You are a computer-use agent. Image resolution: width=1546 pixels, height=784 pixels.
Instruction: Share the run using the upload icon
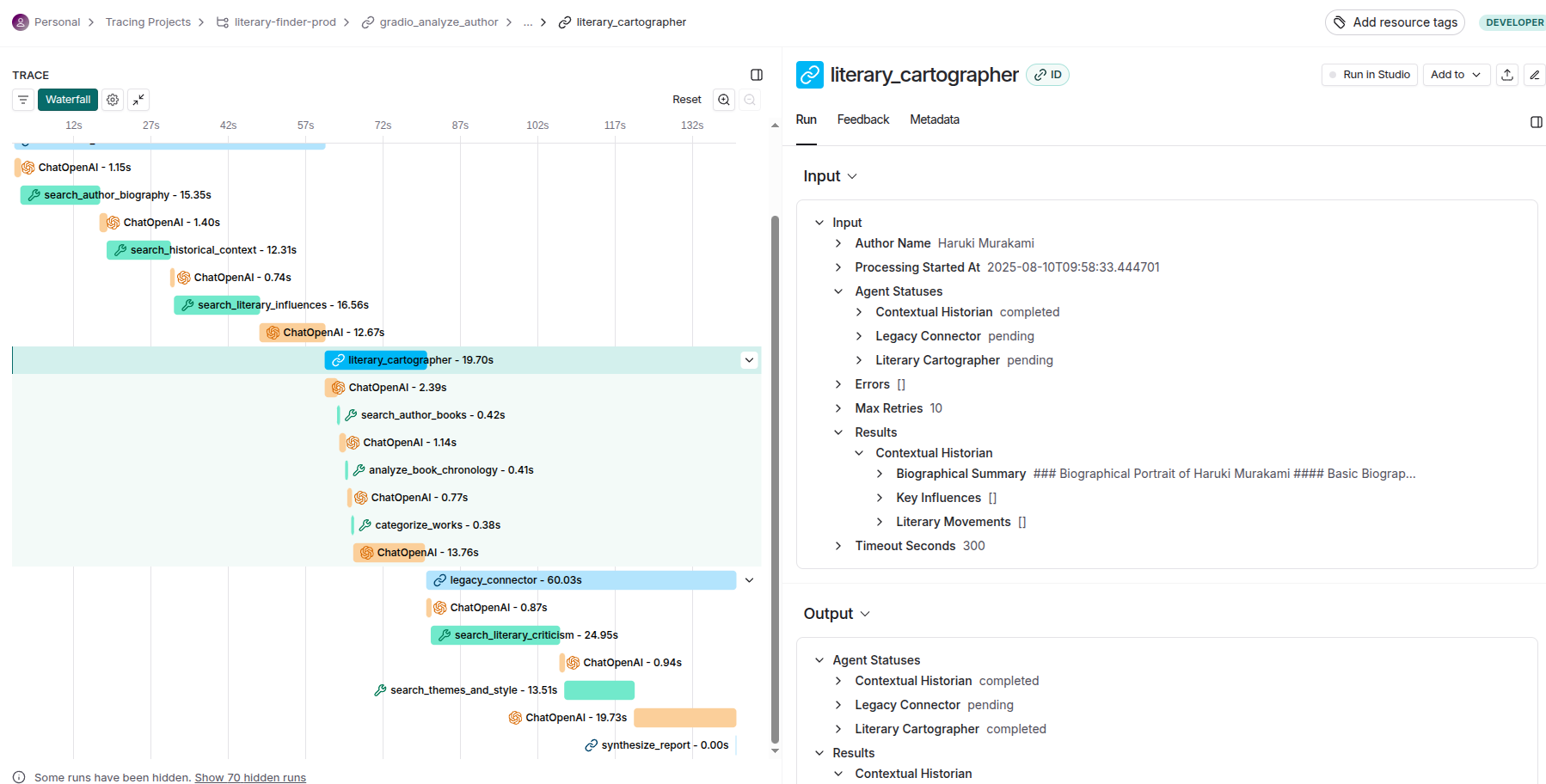point(1506,75)
